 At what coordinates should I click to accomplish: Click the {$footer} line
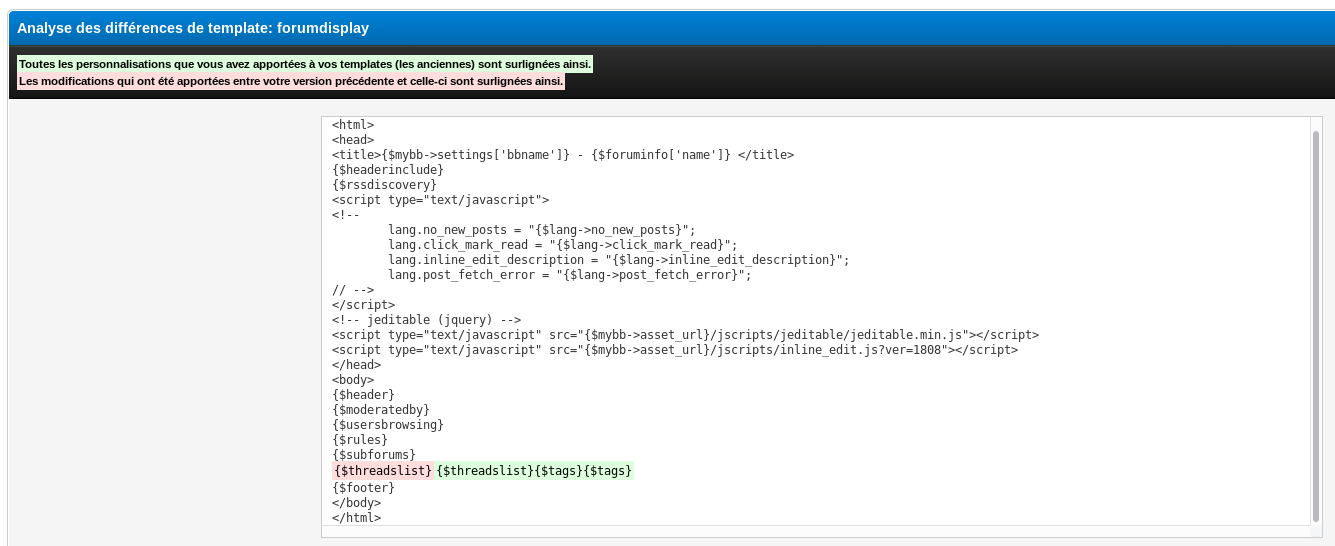[363, 488]
